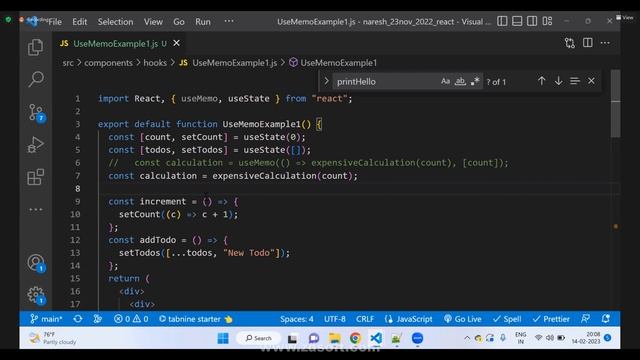640x360 pixels.
Task: Open Manage settings gear icon
Action: pos(36,295)
